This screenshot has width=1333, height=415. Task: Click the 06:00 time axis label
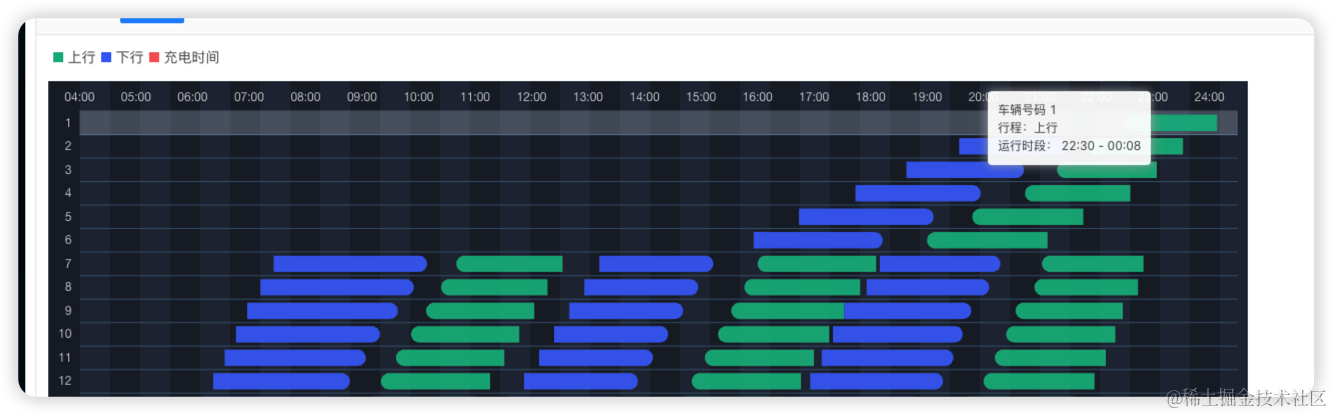tap(192, 97)
